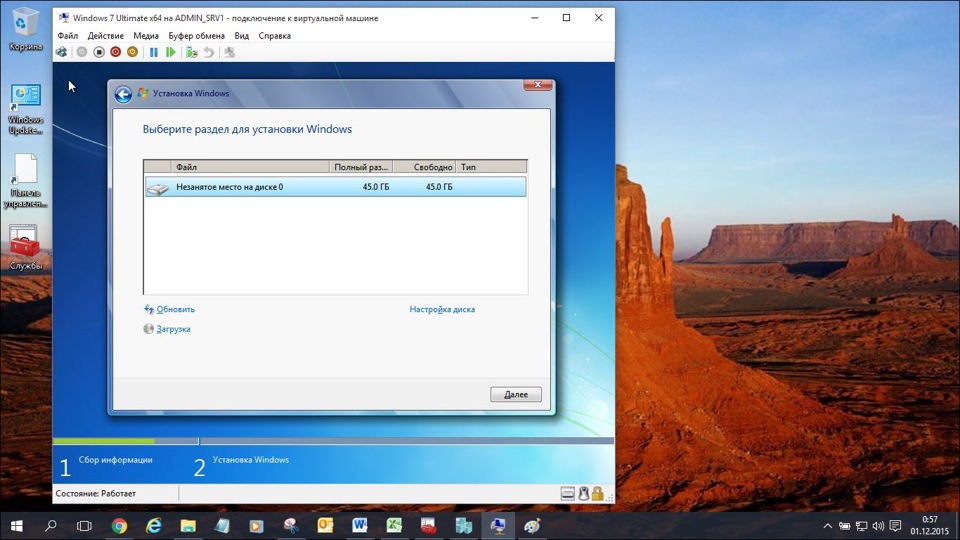Click the greyed-out Start VM toolbar icon

click(82, 53)
